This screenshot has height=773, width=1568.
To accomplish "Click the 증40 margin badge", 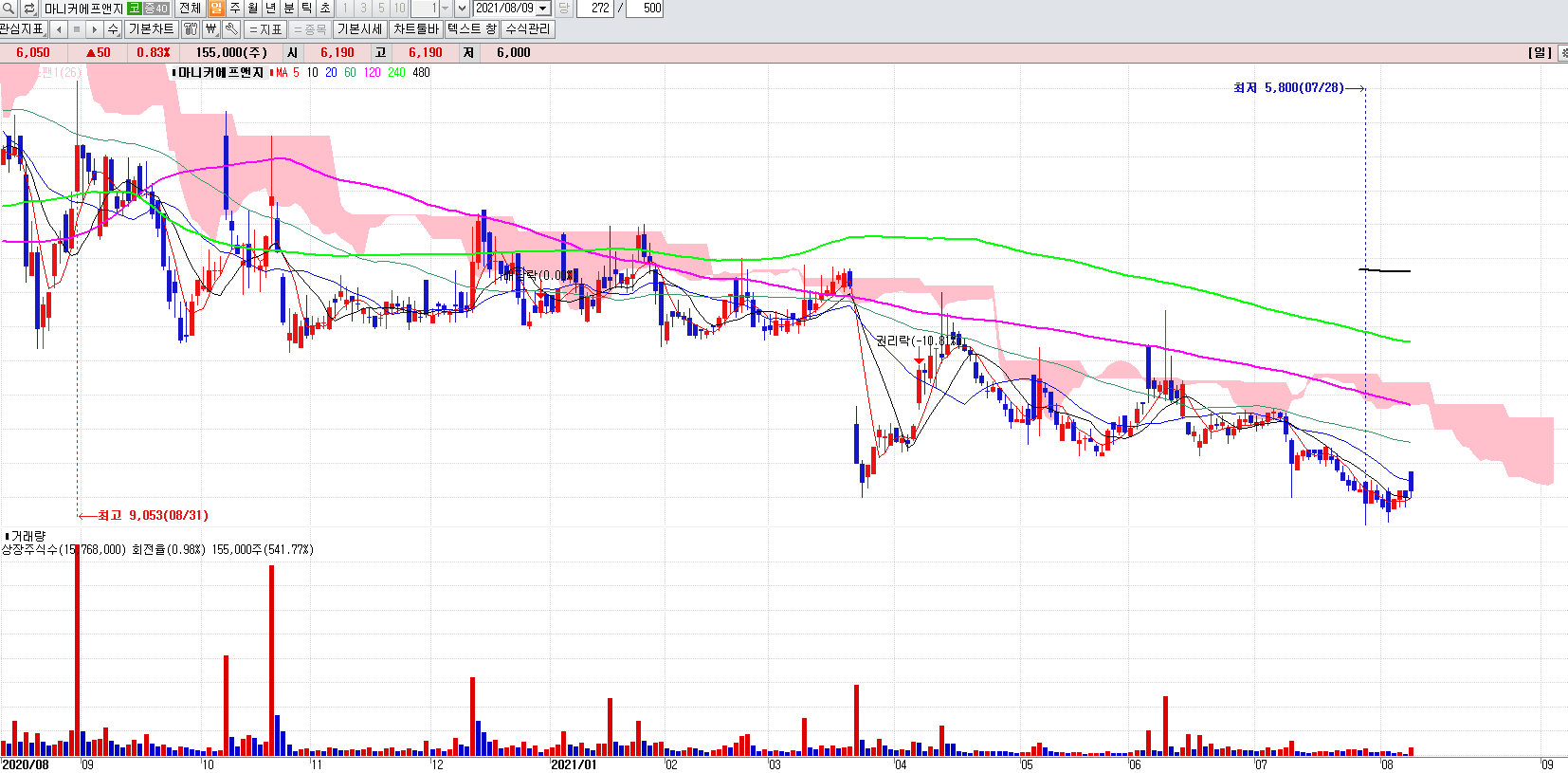I will pyautogui.click(x=155, y=8).
